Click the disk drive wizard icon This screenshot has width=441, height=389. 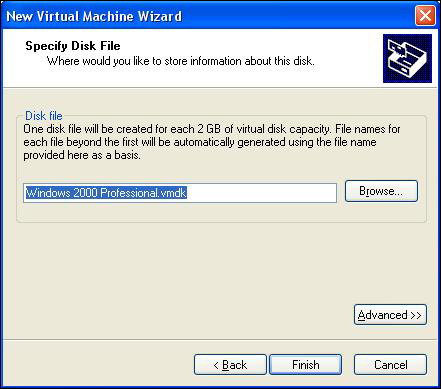[407, 58]
